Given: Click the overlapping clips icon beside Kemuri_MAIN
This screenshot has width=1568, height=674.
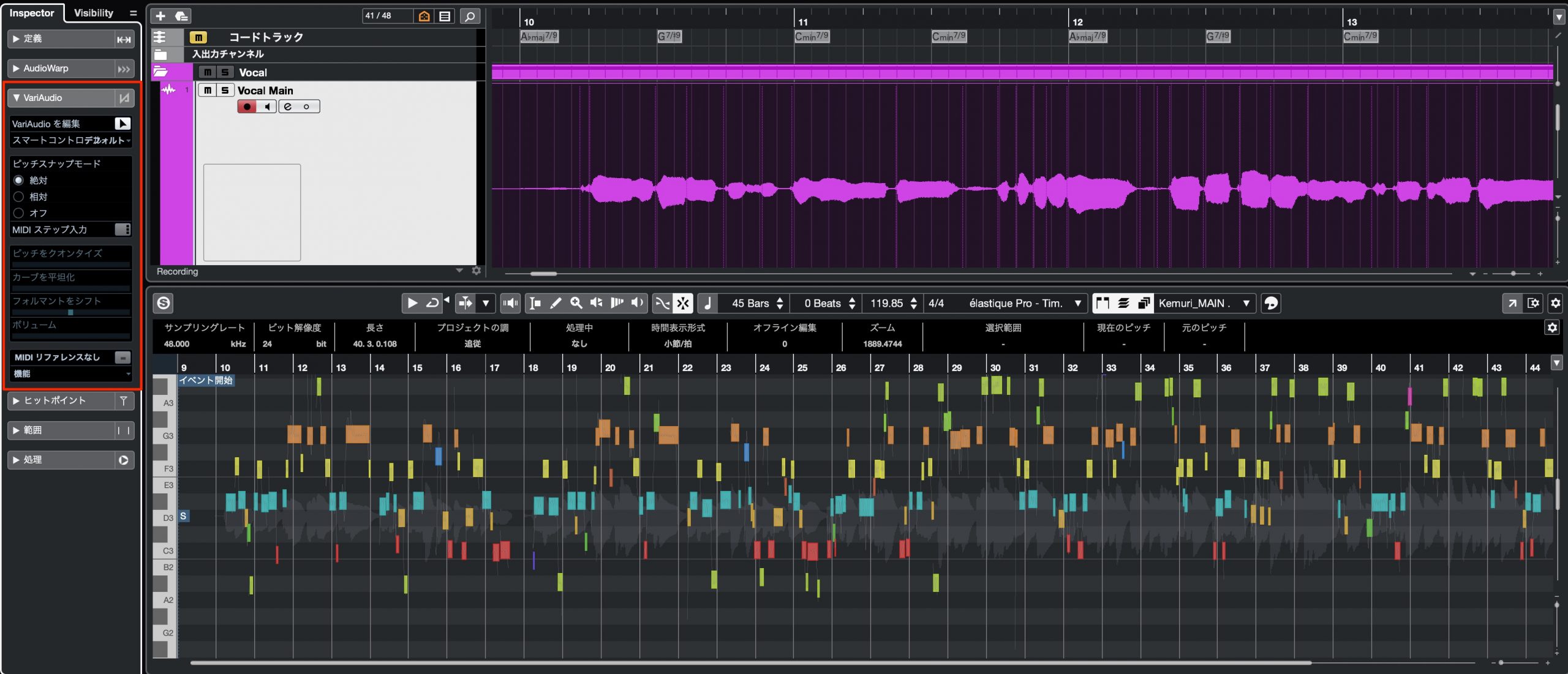Looking at the screenshot, I should click(1144, 303).
